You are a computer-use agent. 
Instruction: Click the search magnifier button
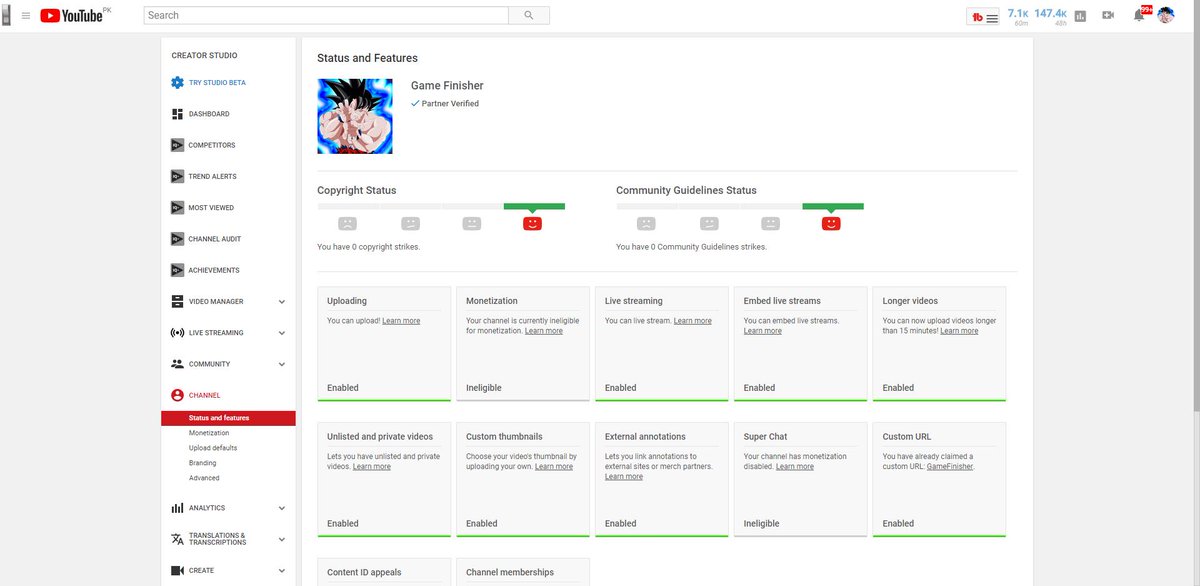coord(529,15)
